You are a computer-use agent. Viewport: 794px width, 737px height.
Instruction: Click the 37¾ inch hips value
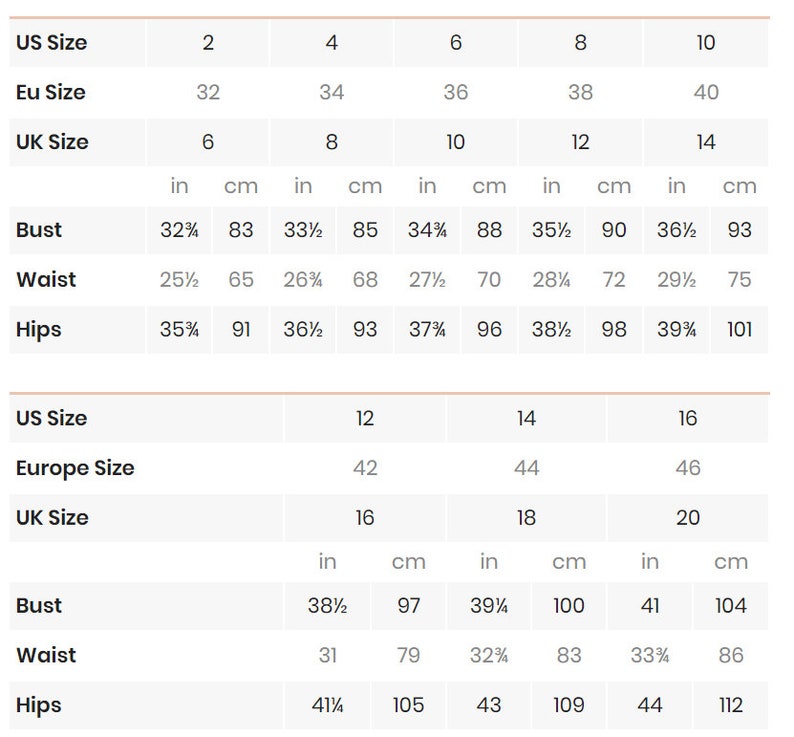[427, 329]
